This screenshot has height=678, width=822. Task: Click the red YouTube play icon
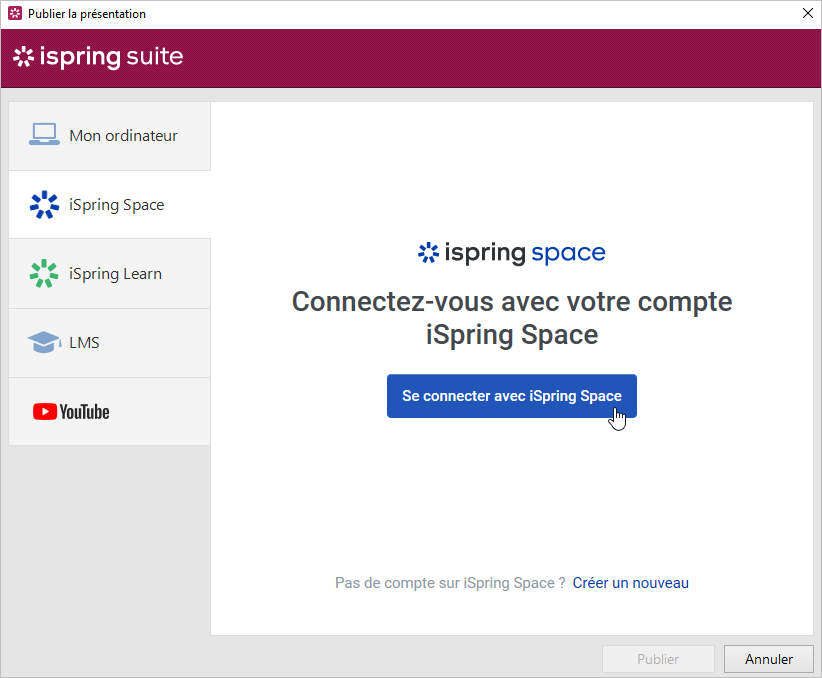45,412
